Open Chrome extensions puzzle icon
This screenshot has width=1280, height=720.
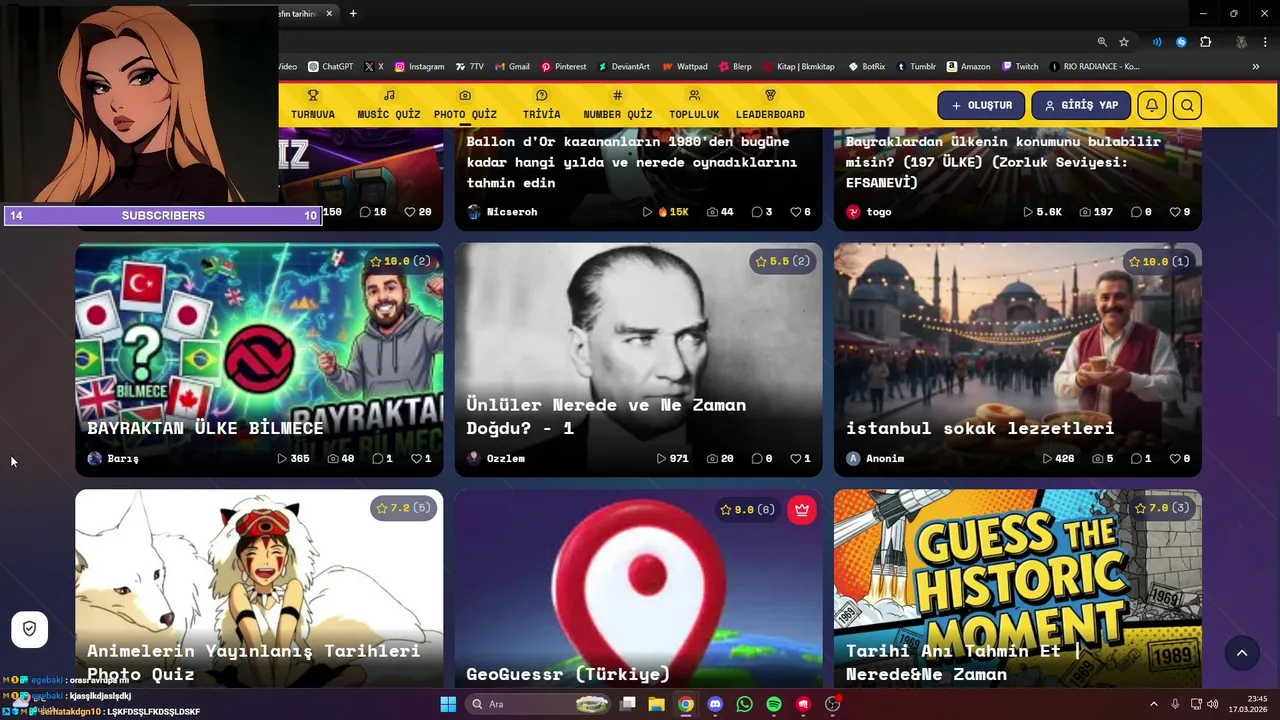click(x=1206, y=42)
